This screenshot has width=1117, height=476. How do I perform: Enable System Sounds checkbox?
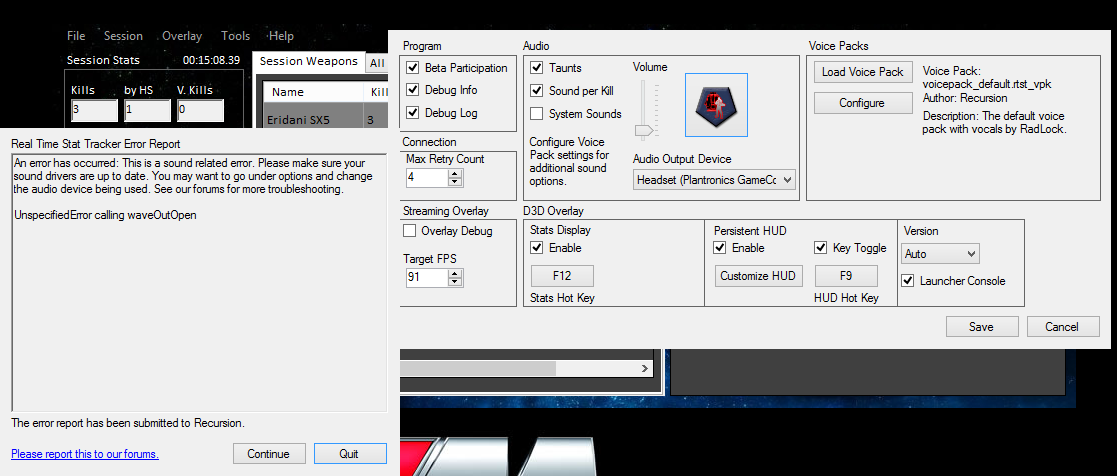pos(536,114)
